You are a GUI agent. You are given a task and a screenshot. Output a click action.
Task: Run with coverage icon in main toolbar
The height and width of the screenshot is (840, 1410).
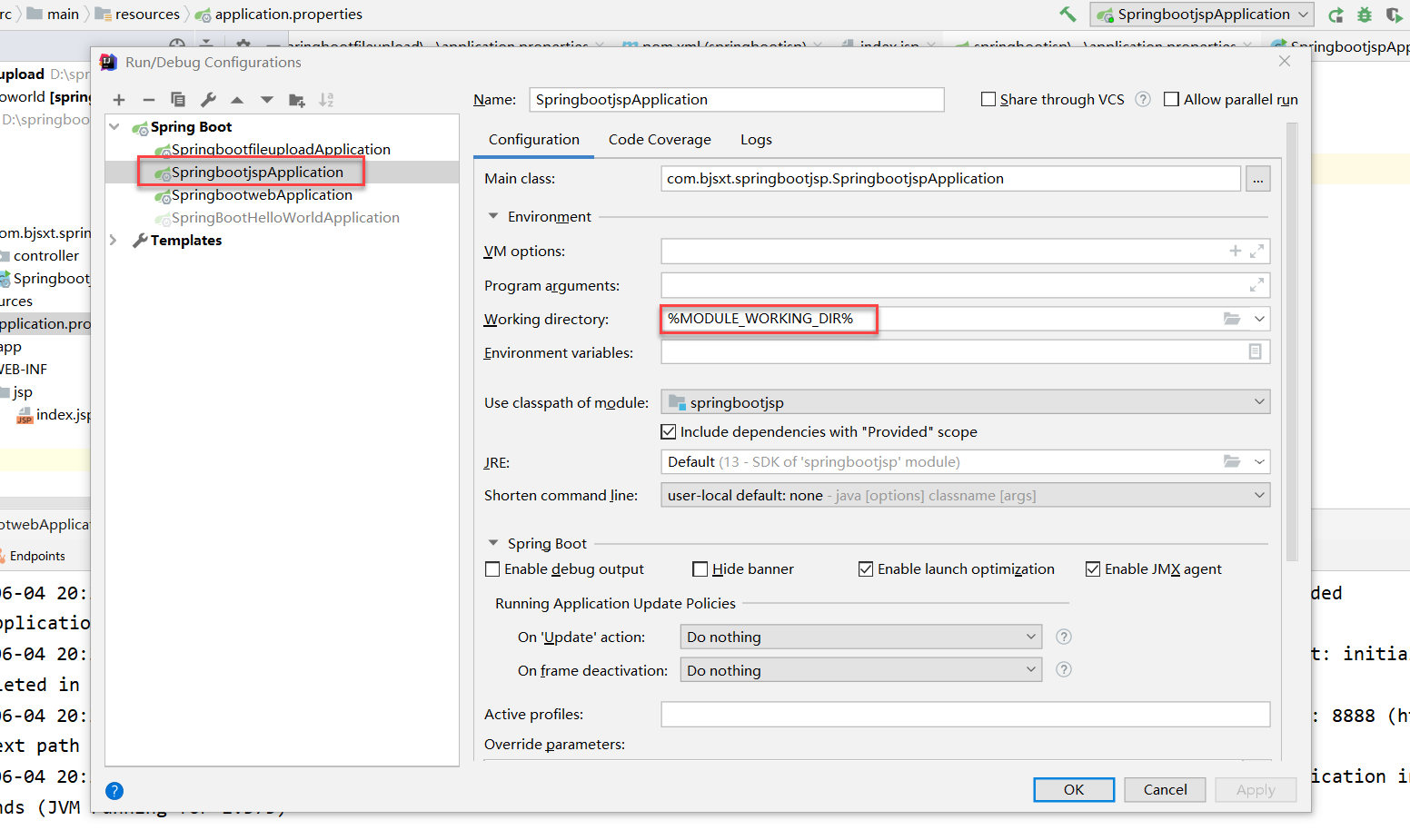click(1394, 15)
